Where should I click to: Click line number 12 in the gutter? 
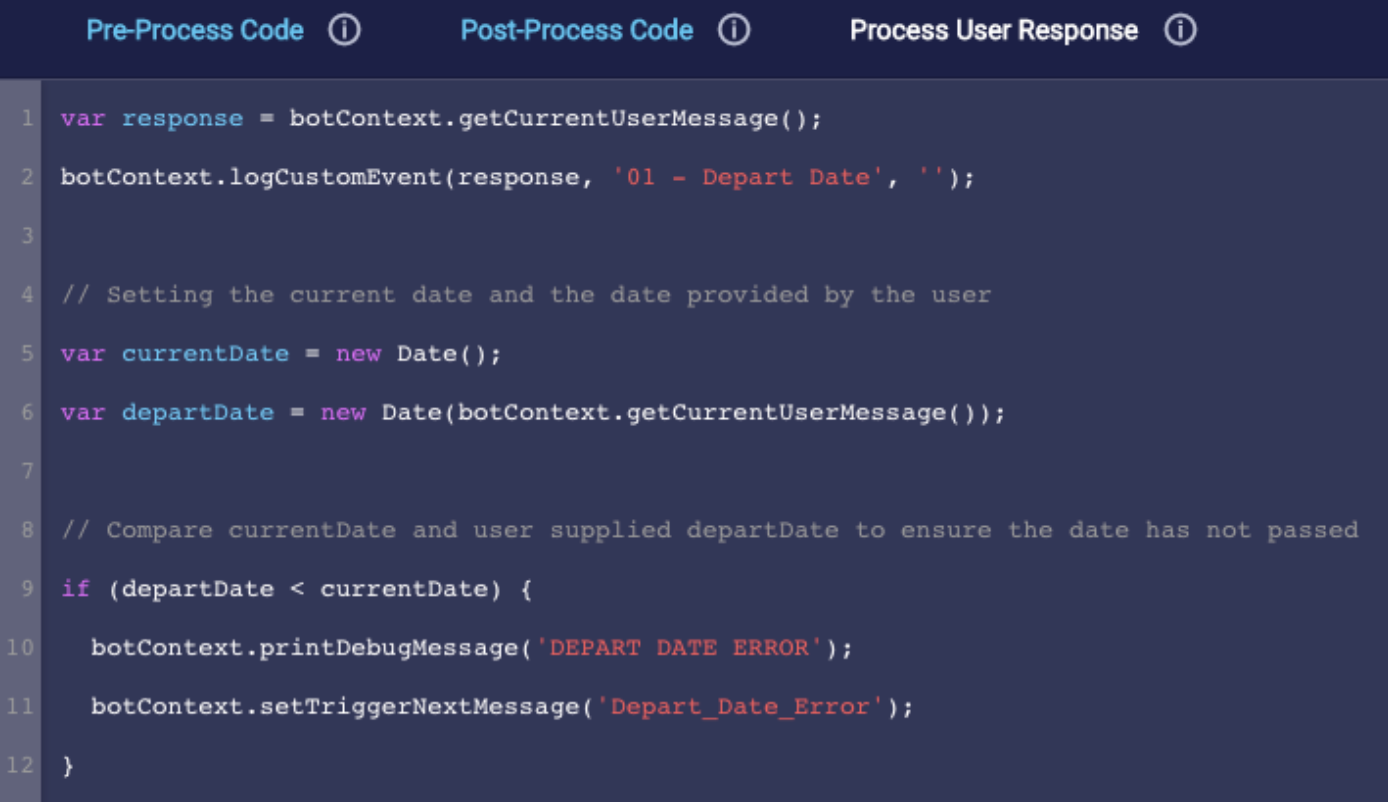tap(21, 766)
